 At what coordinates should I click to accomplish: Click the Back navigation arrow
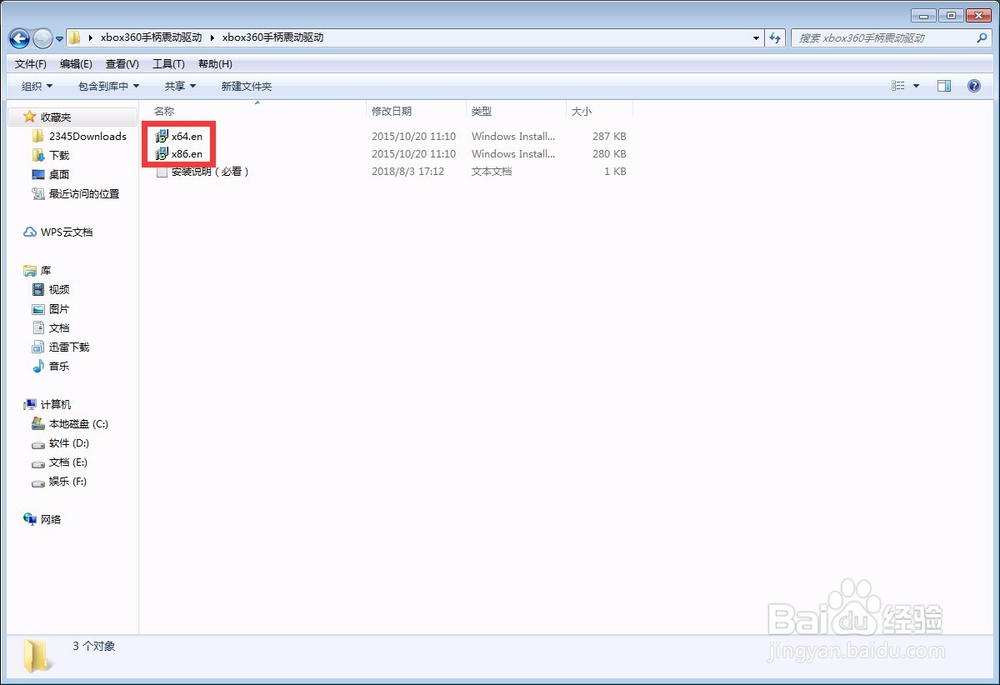[x=19, y=39]
